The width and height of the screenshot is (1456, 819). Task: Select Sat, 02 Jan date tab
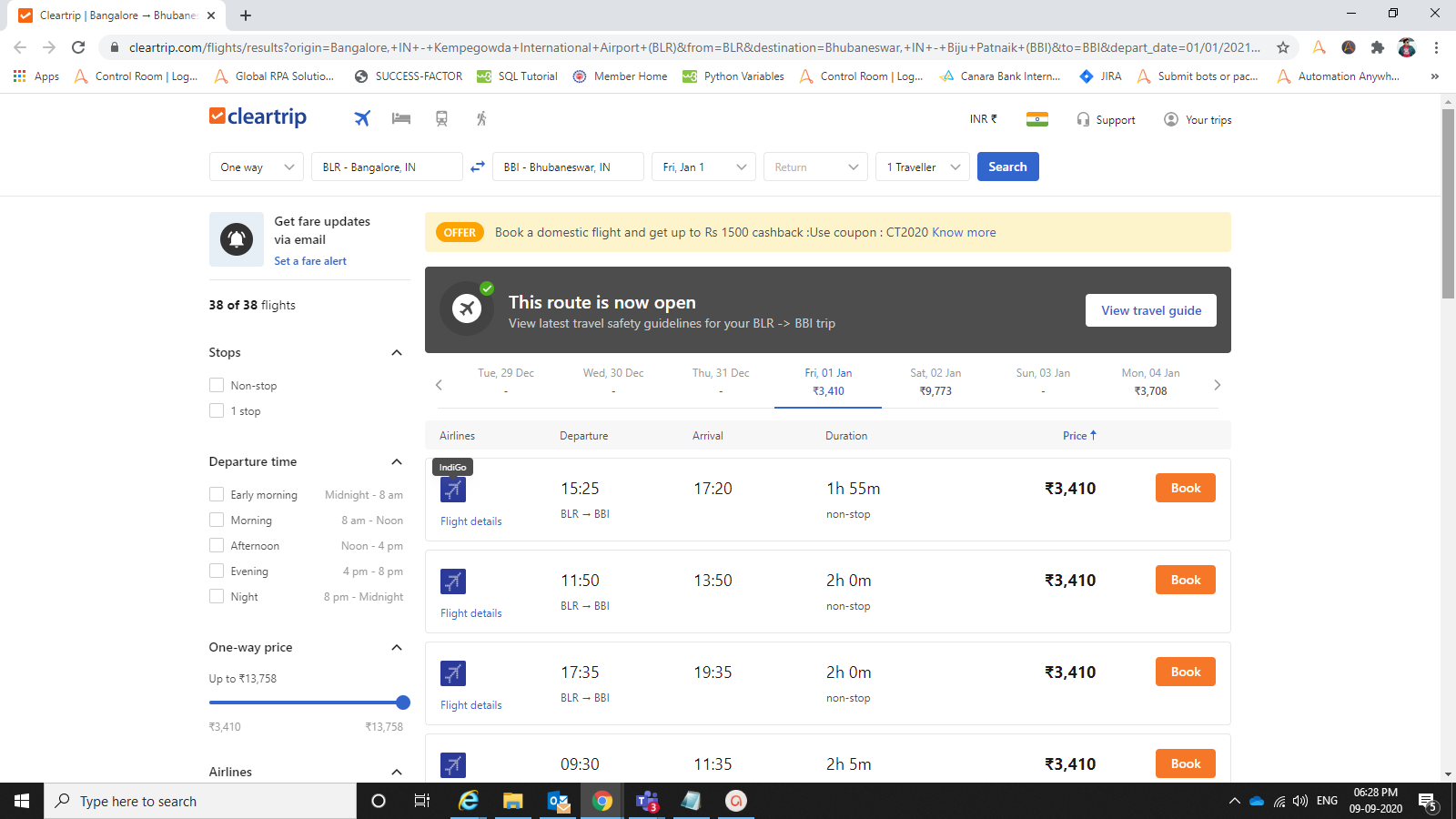tap(935, 382)
